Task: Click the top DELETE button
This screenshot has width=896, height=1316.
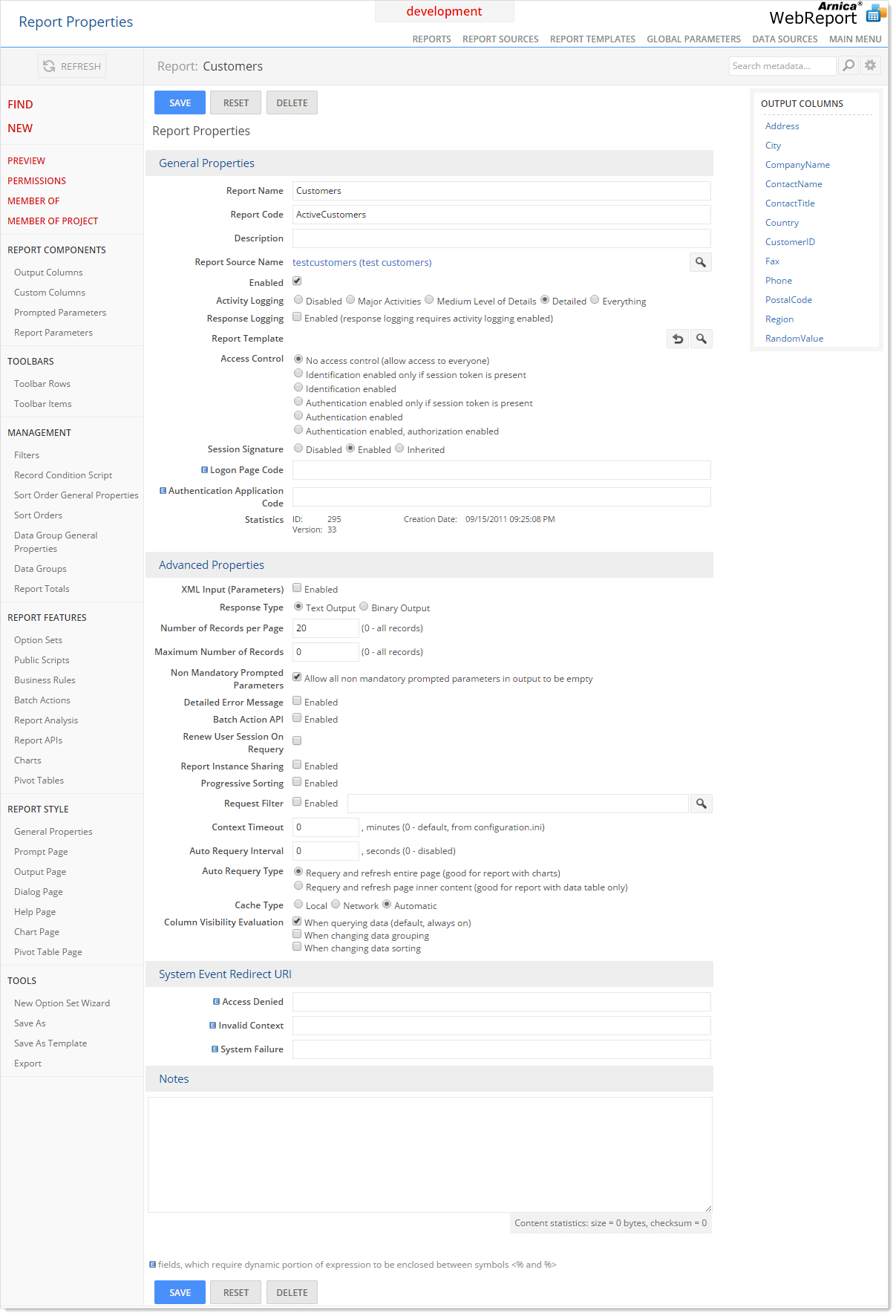Action: click(x=292, y=102)
